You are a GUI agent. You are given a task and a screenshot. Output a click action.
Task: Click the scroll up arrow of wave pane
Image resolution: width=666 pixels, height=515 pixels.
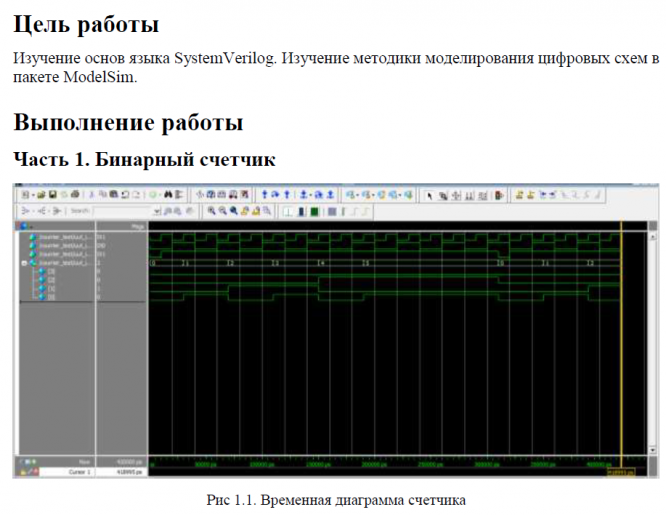[x=652, y=237]
